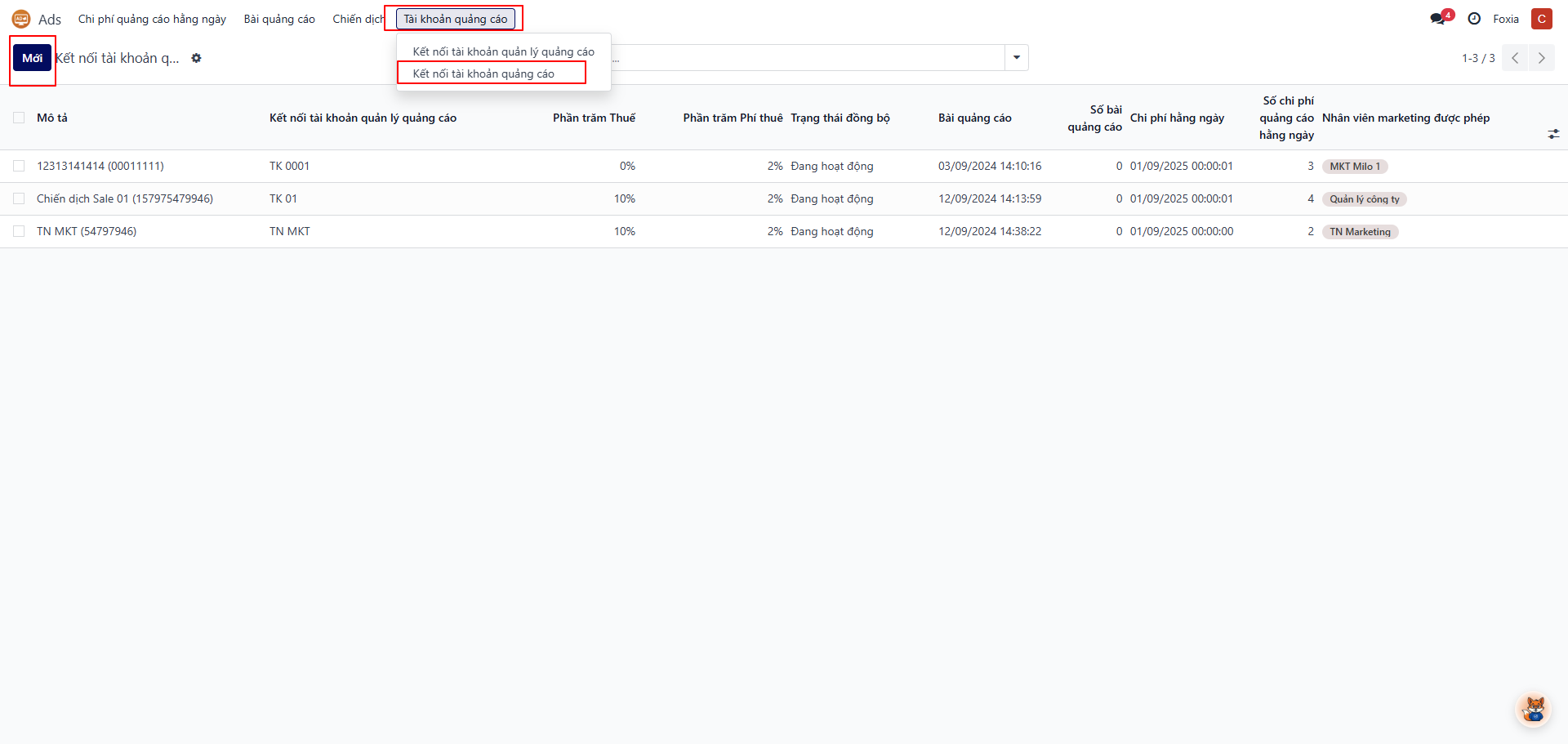1568x744 pixels.
Task: Select Kết nối tài khoản quản lý quảng cáo
Action: (x=503, y=51)
